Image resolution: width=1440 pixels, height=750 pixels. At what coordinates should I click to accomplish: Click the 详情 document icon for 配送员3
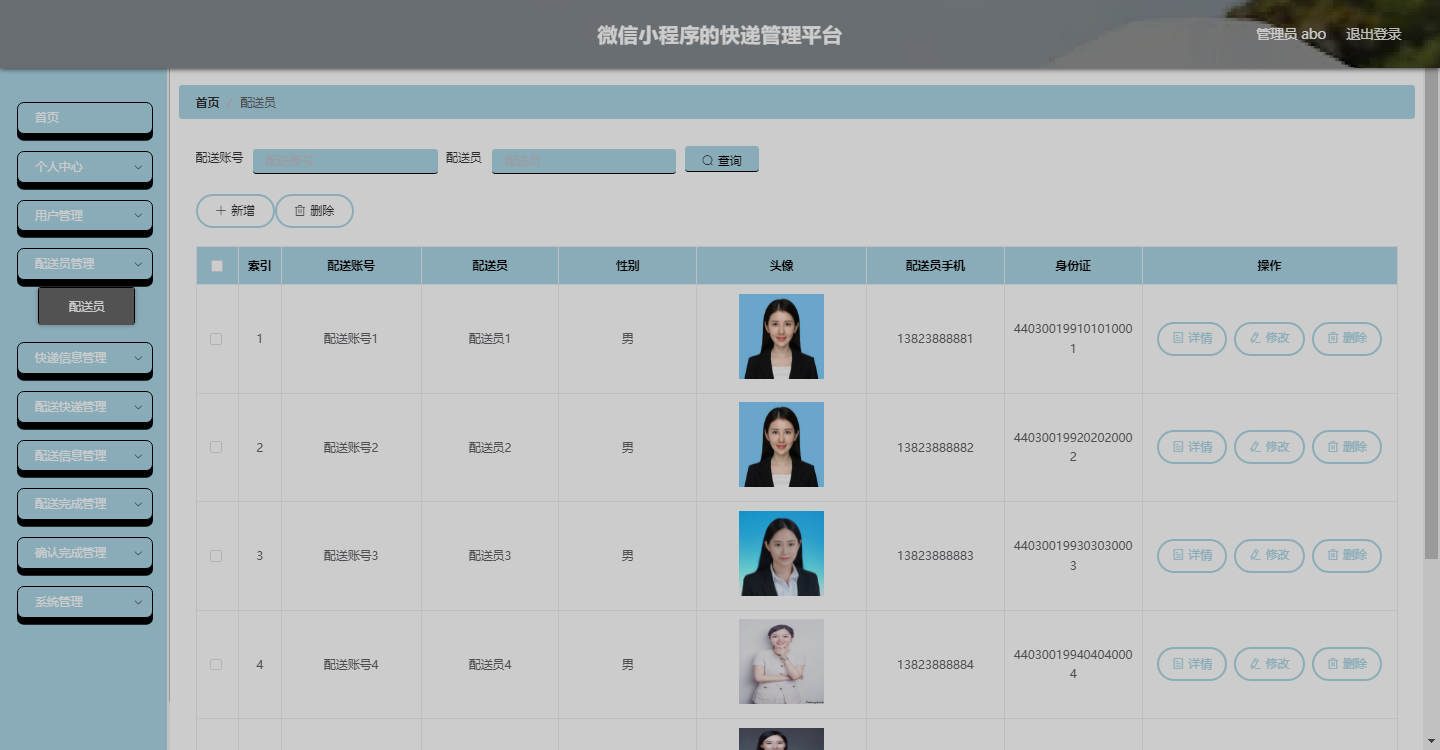[1178, 555]
